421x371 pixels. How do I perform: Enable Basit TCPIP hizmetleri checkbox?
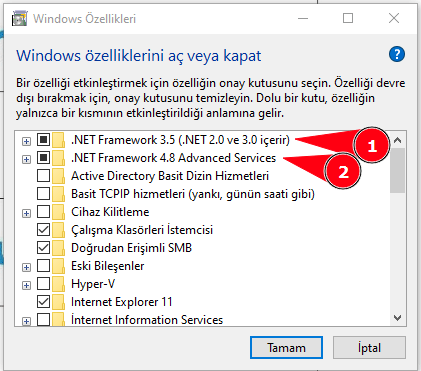43,193
